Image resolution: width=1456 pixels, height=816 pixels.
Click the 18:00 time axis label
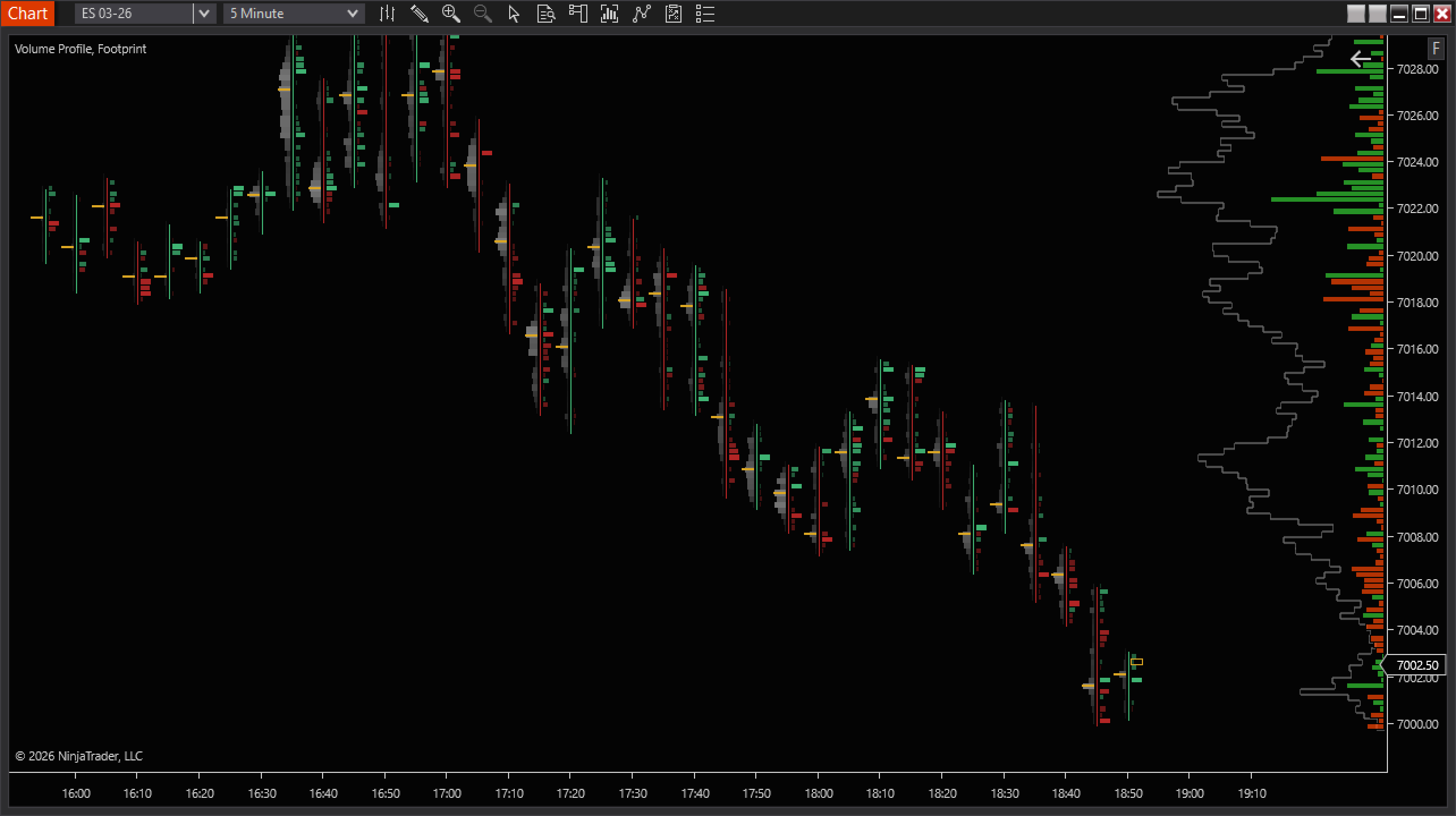point(819,794)
